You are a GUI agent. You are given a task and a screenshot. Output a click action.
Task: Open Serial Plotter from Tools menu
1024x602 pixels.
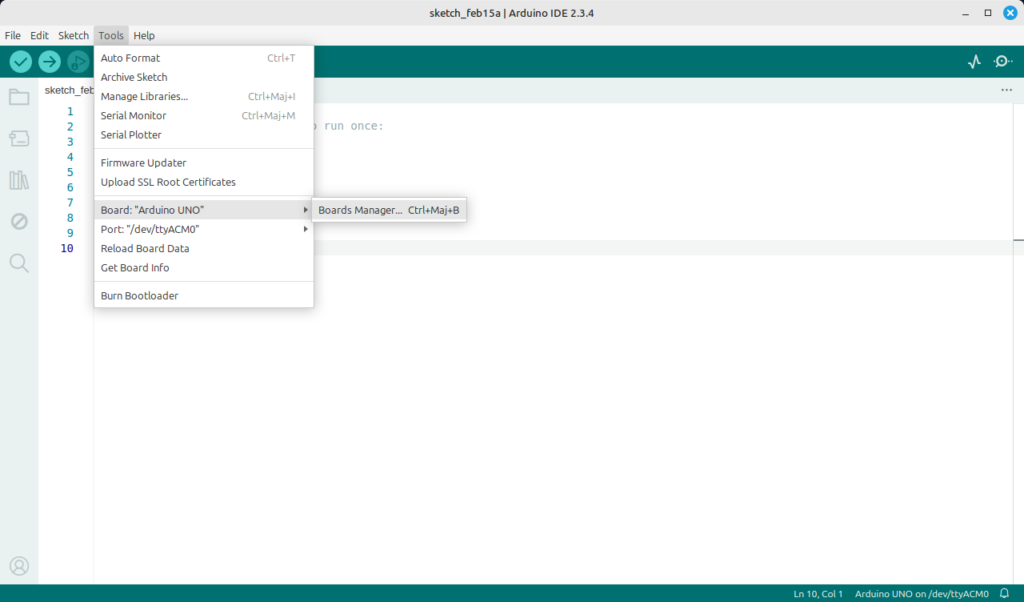click(x=204, y=135)
